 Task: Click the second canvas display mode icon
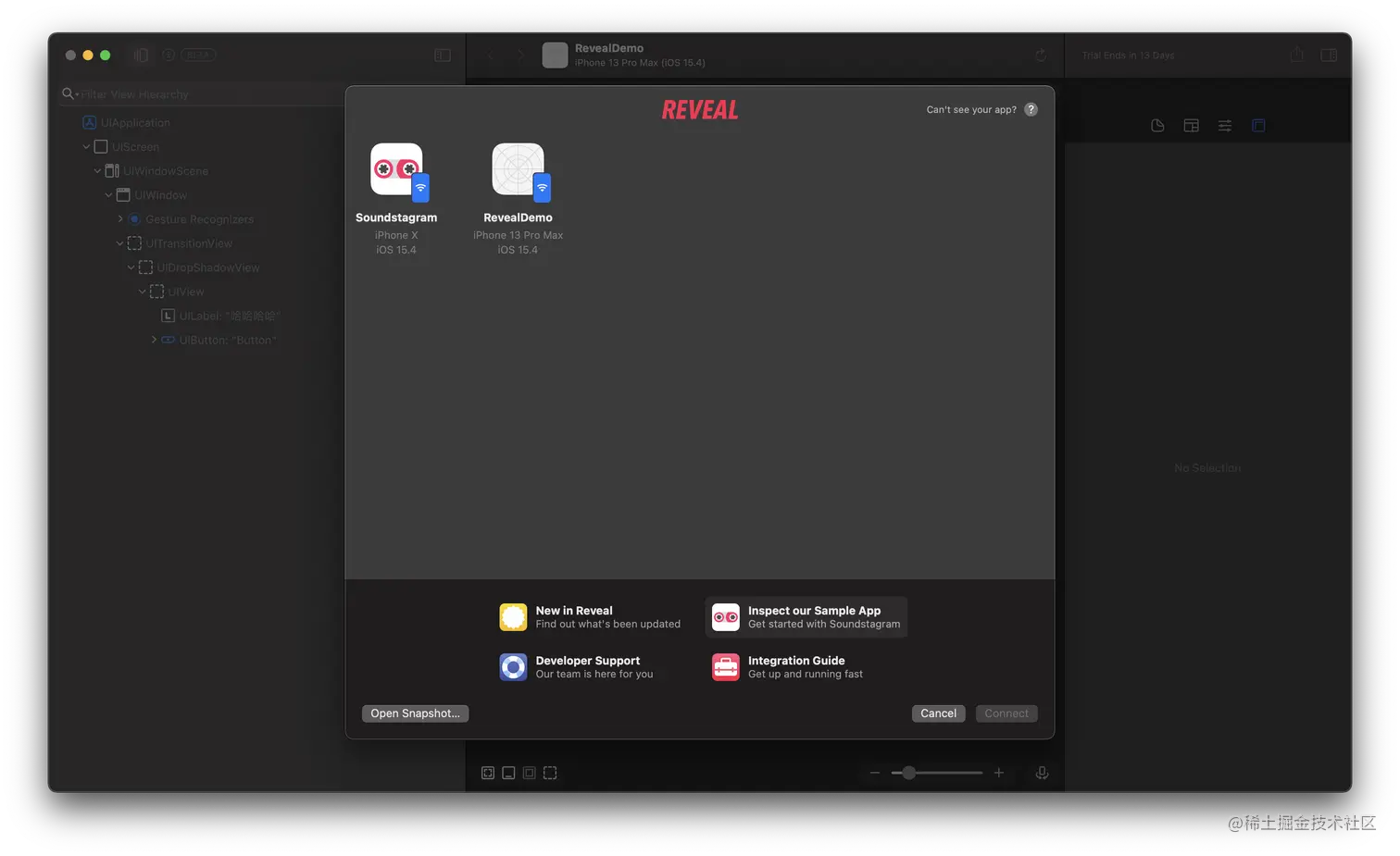coord(508,773)
